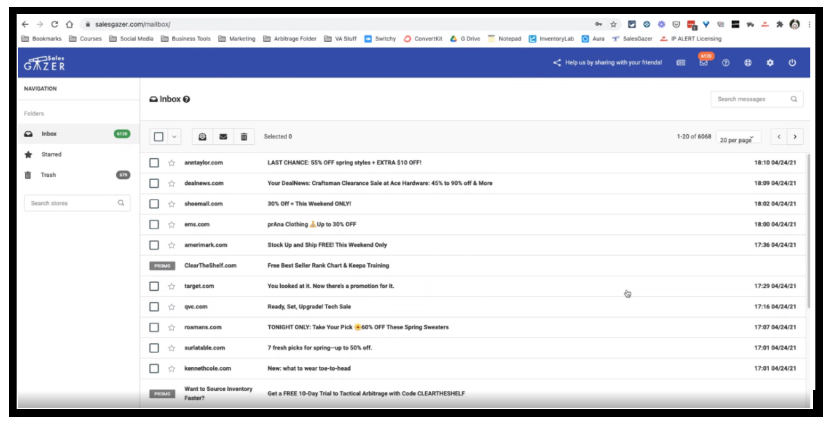Click the Search stores field
The height and width of the screenshot is (428, 830).
coord(77,203)
